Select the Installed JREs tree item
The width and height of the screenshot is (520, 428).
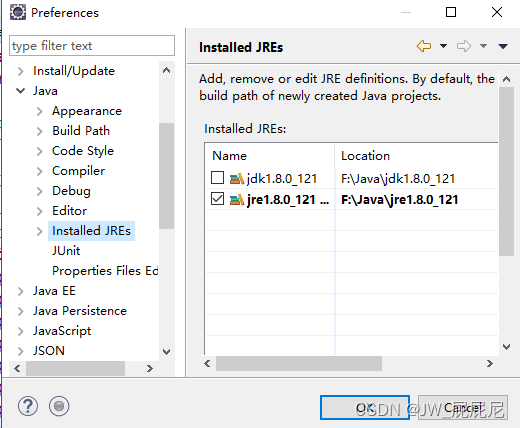click(91, 231)
